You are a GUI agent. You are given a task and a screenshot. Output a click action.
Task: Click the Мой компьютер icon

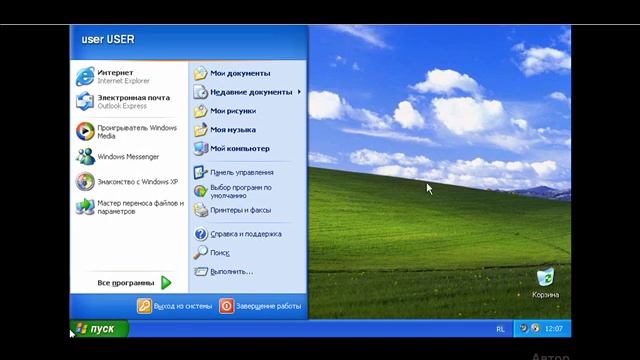pos(200,149)
